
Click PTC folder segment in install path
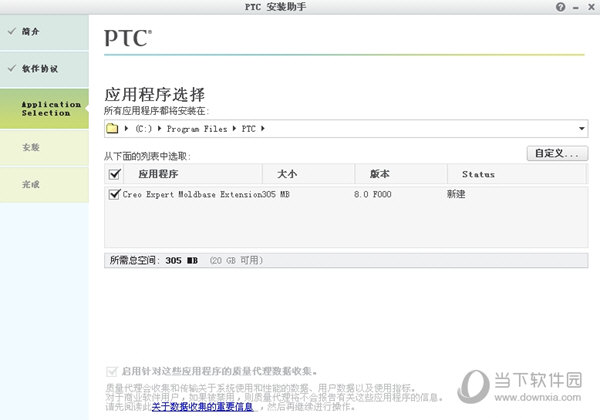point(248,129)
